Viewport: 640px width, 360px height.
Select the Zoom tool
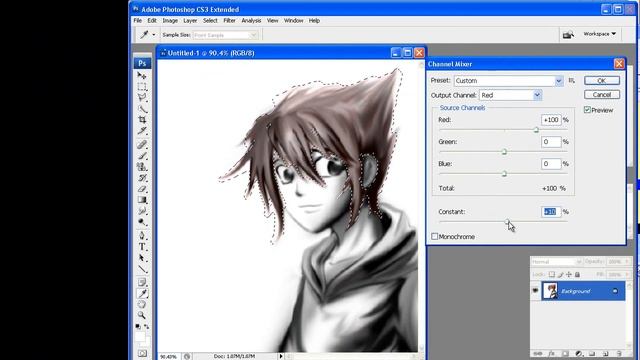(x=142, y=315)
